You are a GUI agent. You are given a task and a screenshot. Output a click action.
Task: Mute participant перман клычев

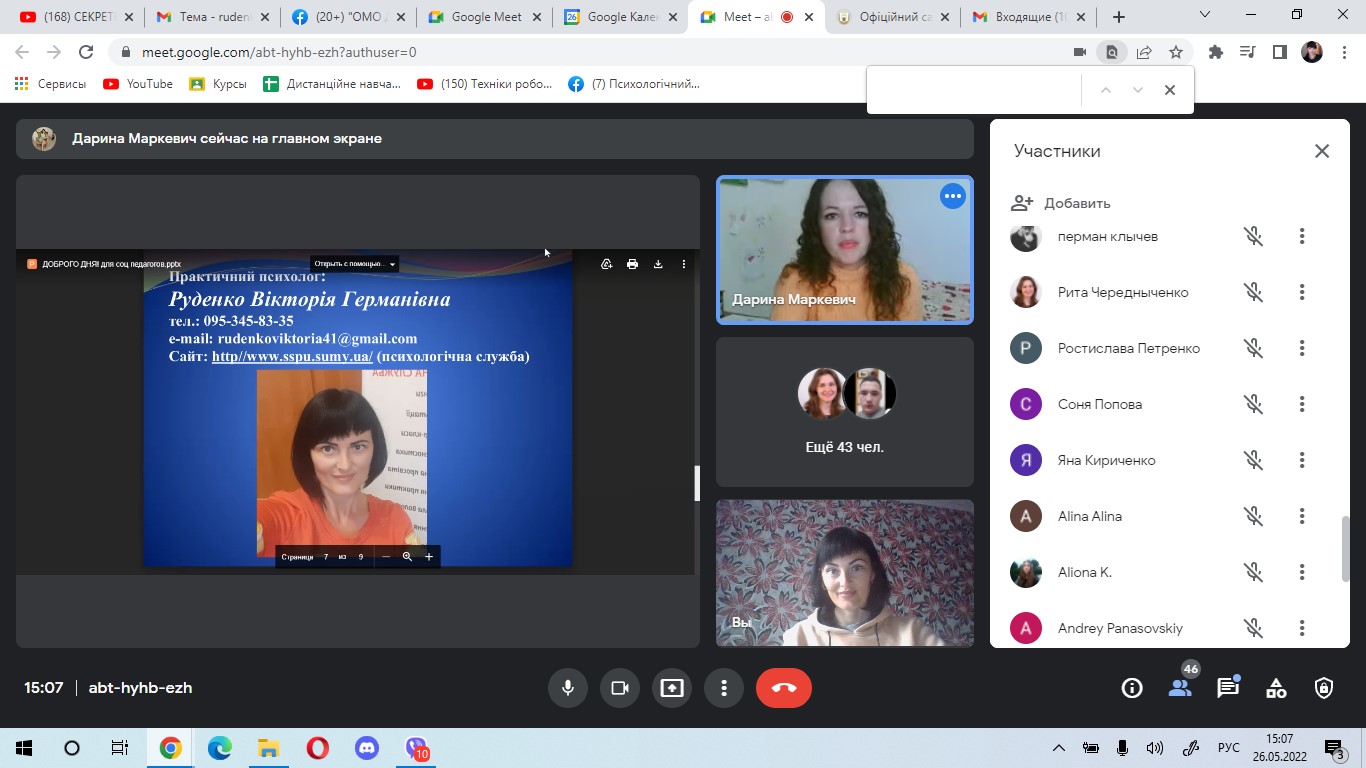point(1254,236)
